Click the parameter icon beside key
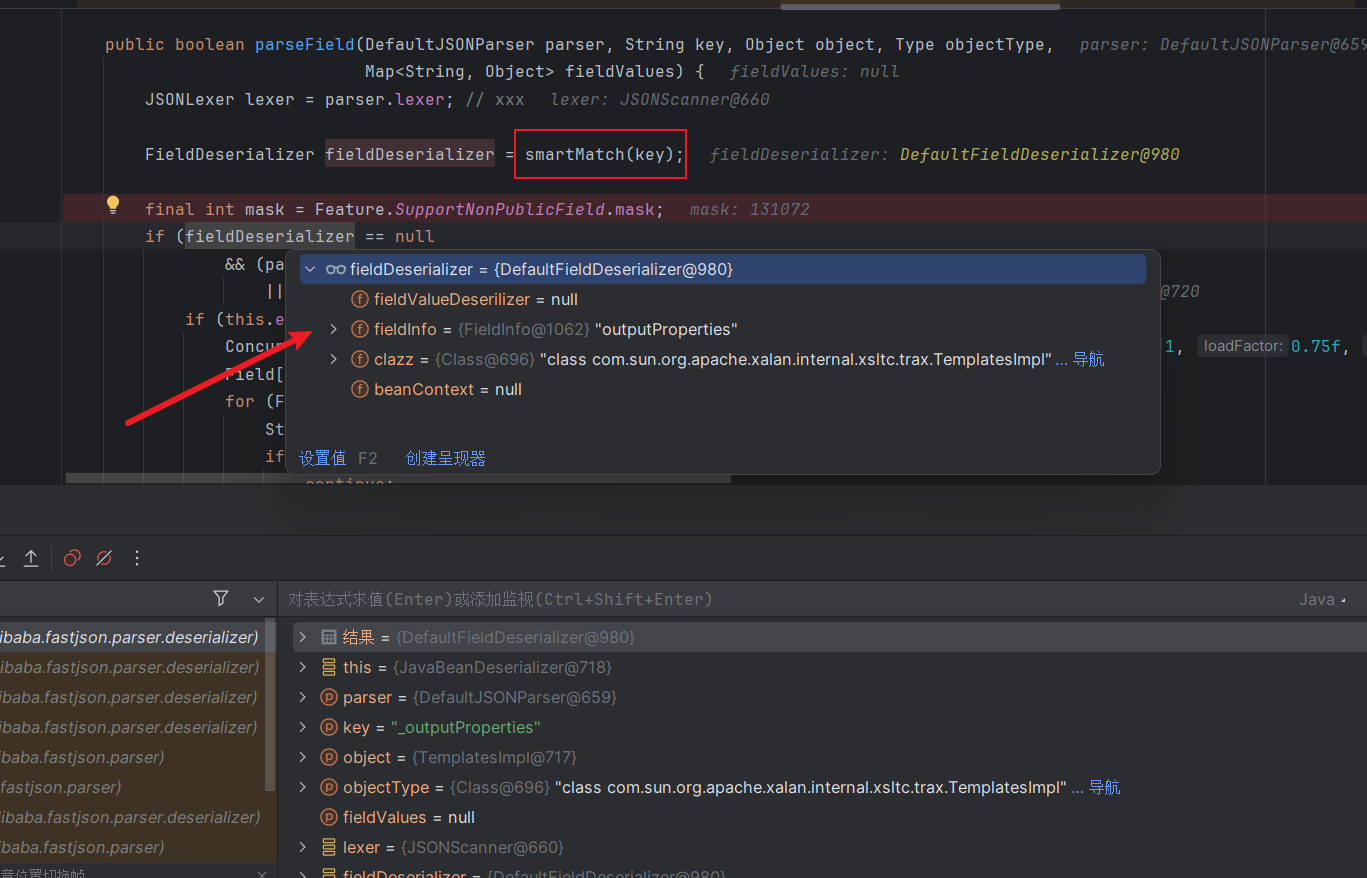This screenshot has height=878, width=1367. pyautogui.click(x=328, y=727)
